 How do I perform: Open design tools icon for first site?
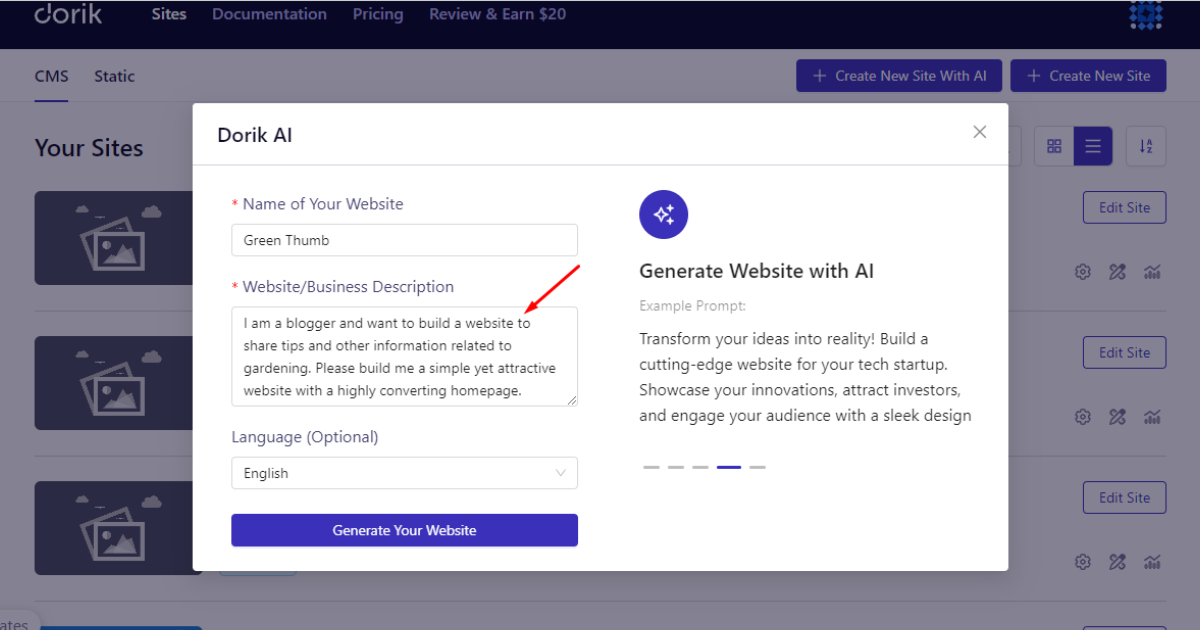point(1118,272)
